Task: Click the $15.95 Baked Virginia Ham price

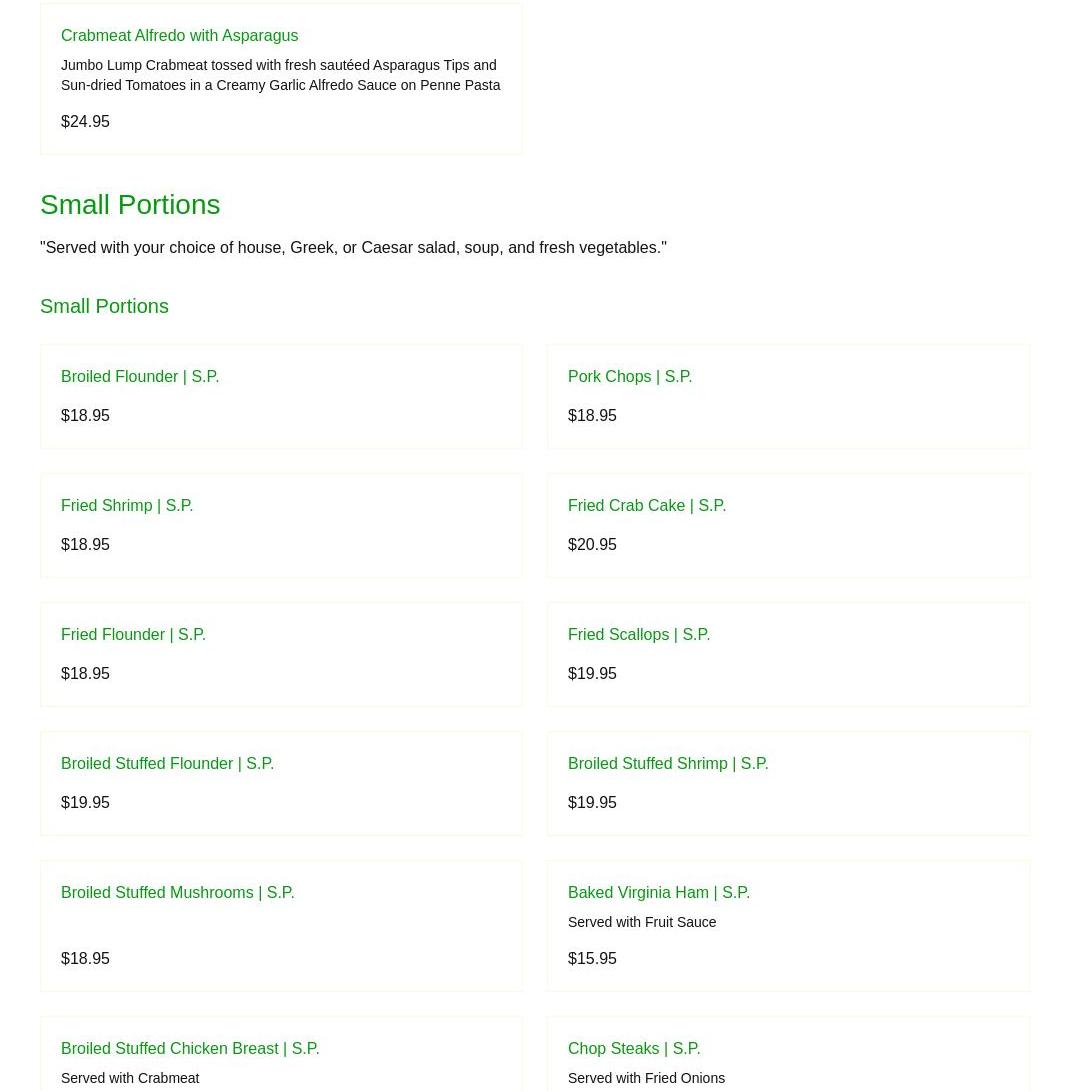Action: click(592, 959)
